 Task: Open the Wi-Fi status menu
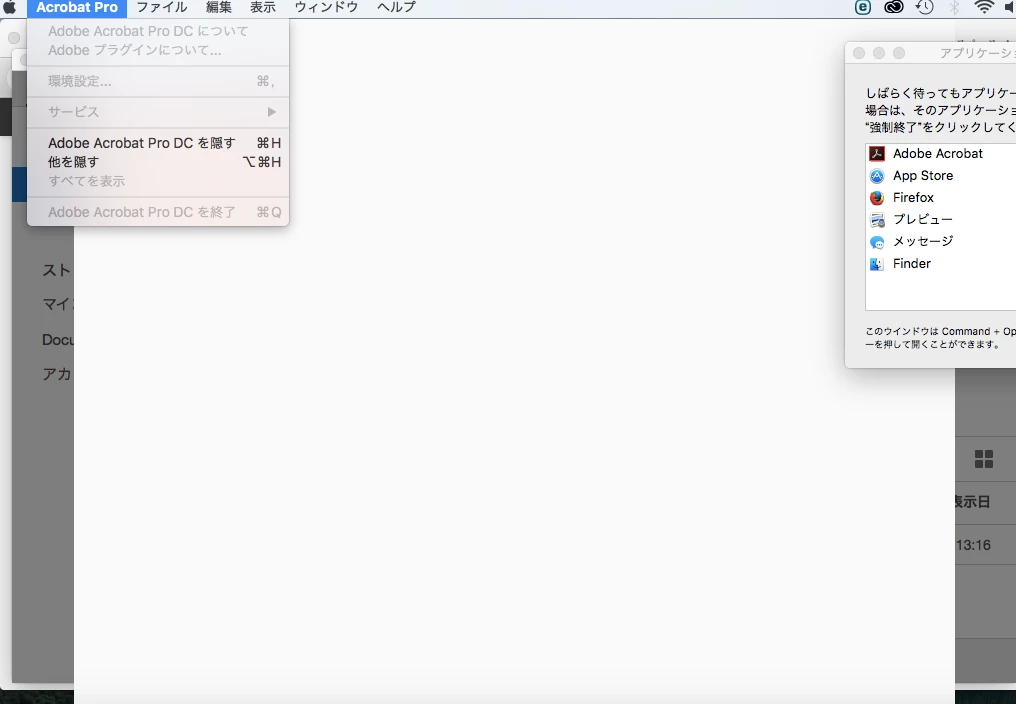tap(984, 7)
